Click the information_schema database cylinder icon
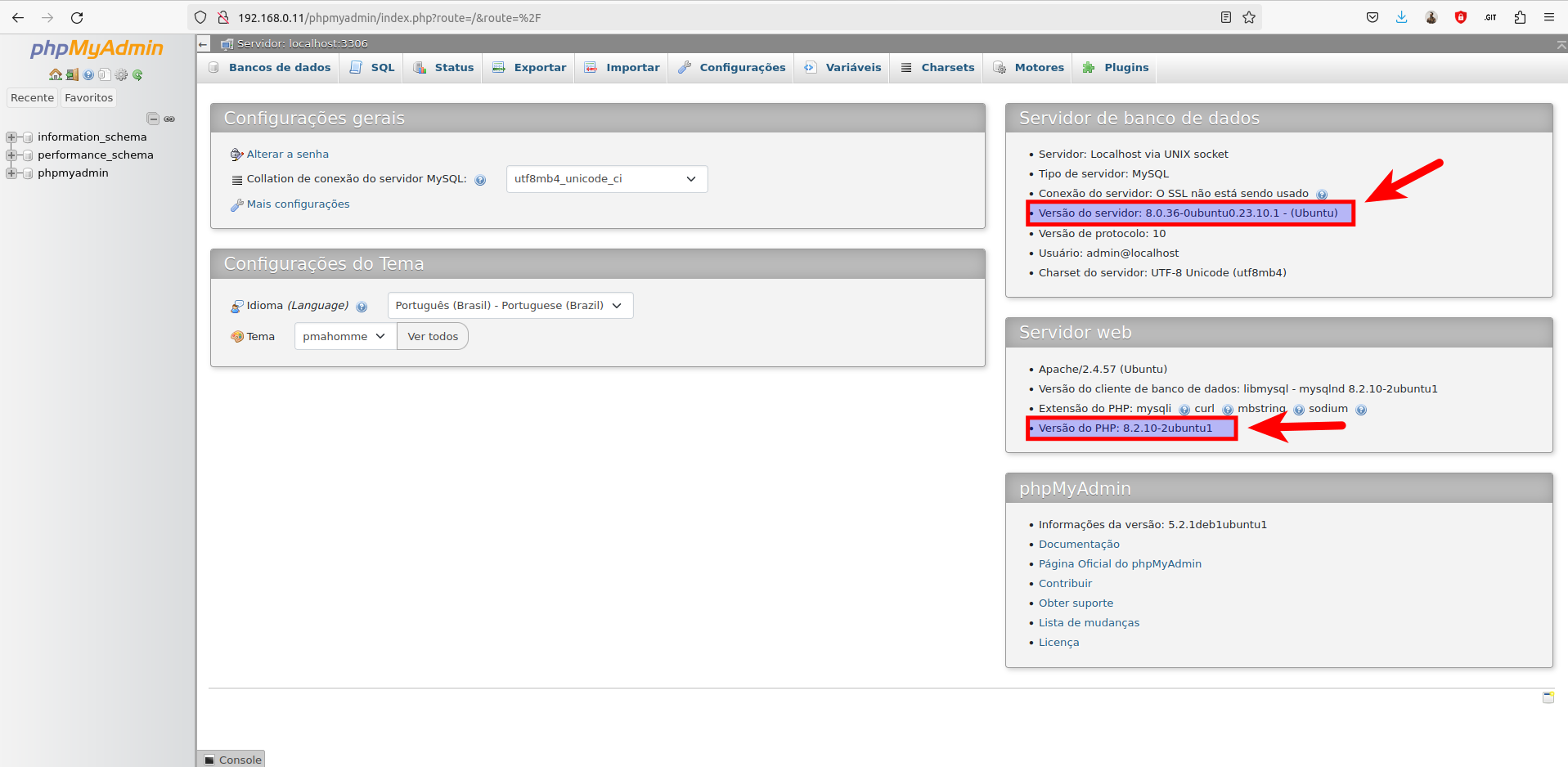This screenshot has width=1568, height=767. pos(28,137)
